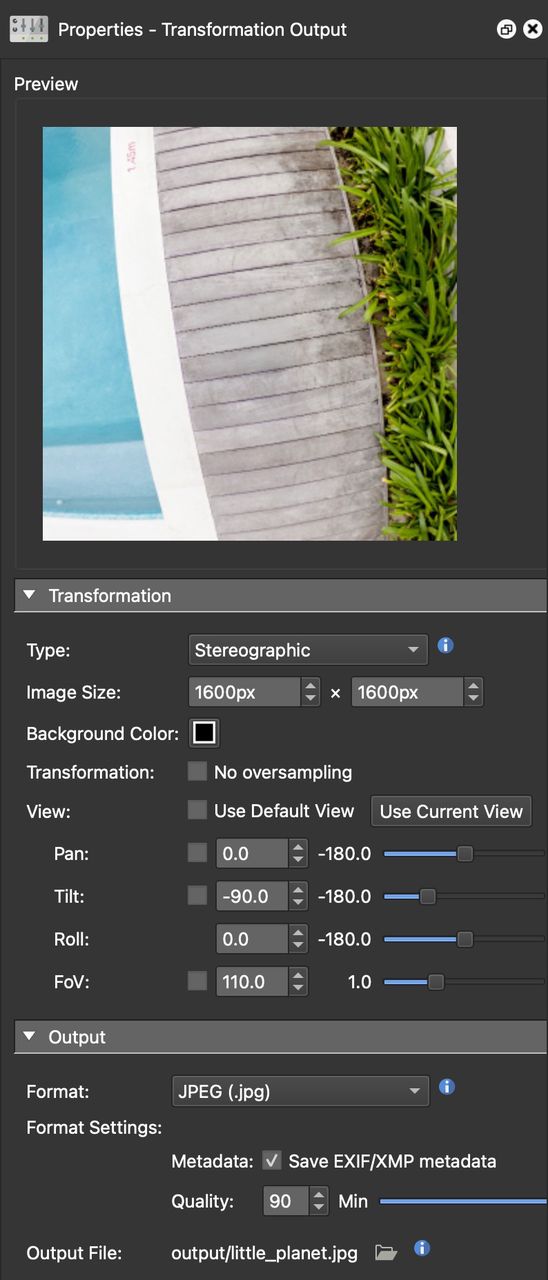Open folder icon to browse output file
548x1280 pixels.
(386, 1252)
